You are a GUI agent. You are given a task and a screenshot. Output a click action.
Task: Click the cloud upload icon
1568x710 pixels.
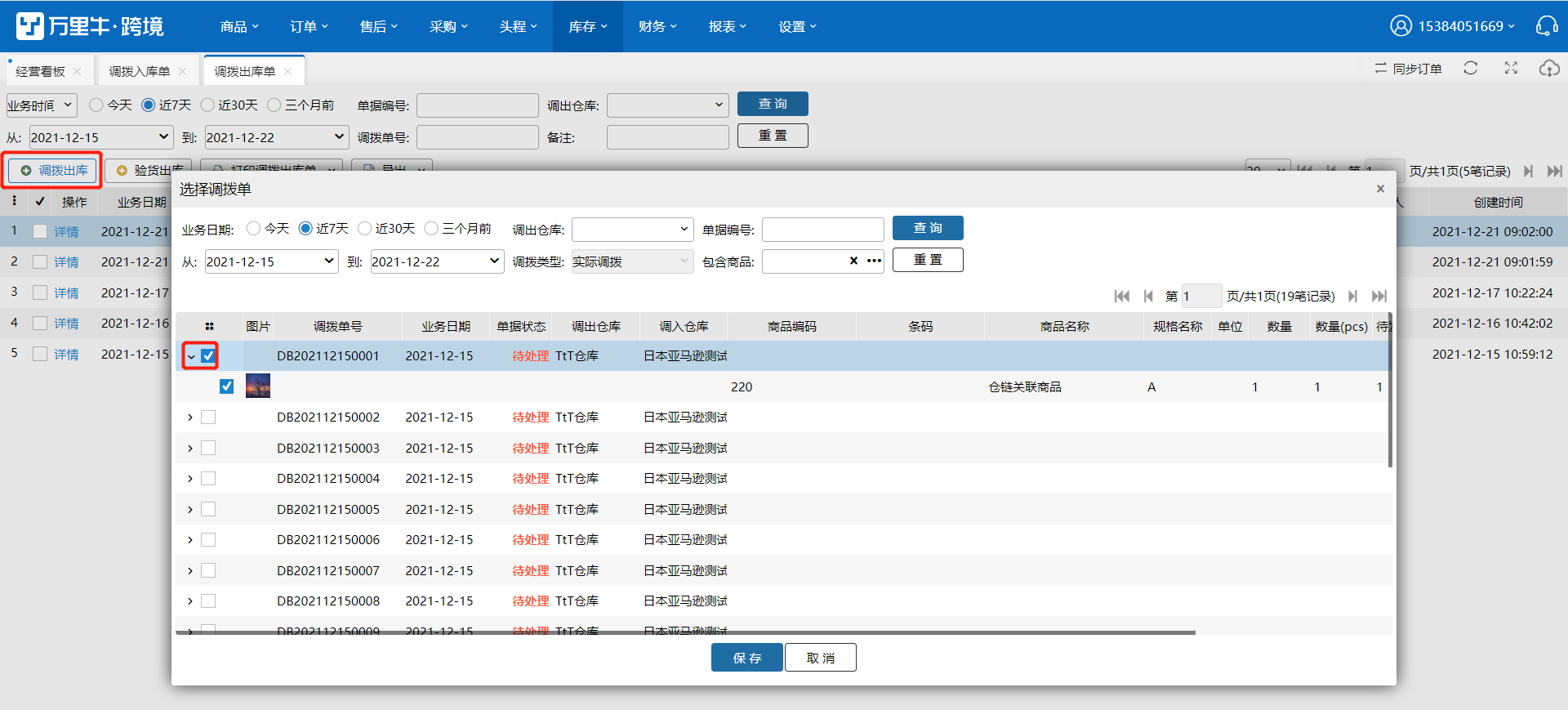pyautogui.click(x=1549, y=68)
